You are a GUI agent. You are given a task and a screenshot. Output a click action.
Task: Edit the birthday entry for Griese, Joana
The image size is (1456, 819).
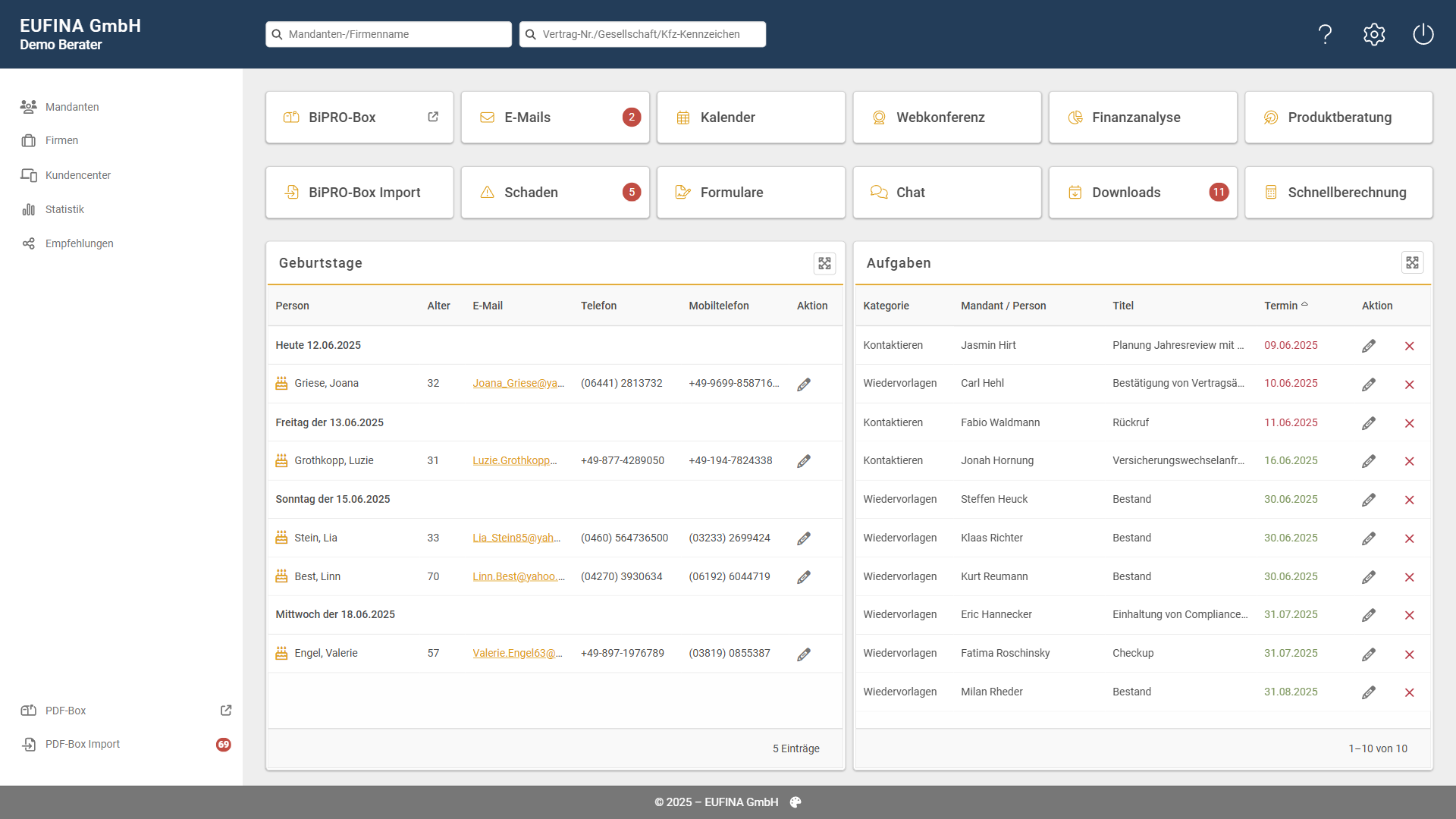click(x=804, y=384)
